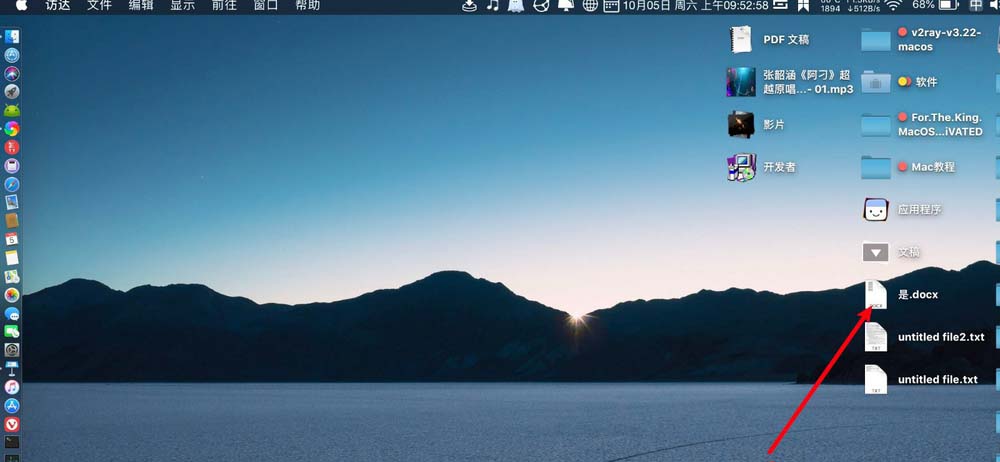This screenshot has height=462, width=1000.
Task: Open the 文件 menu
Action: 99,6
